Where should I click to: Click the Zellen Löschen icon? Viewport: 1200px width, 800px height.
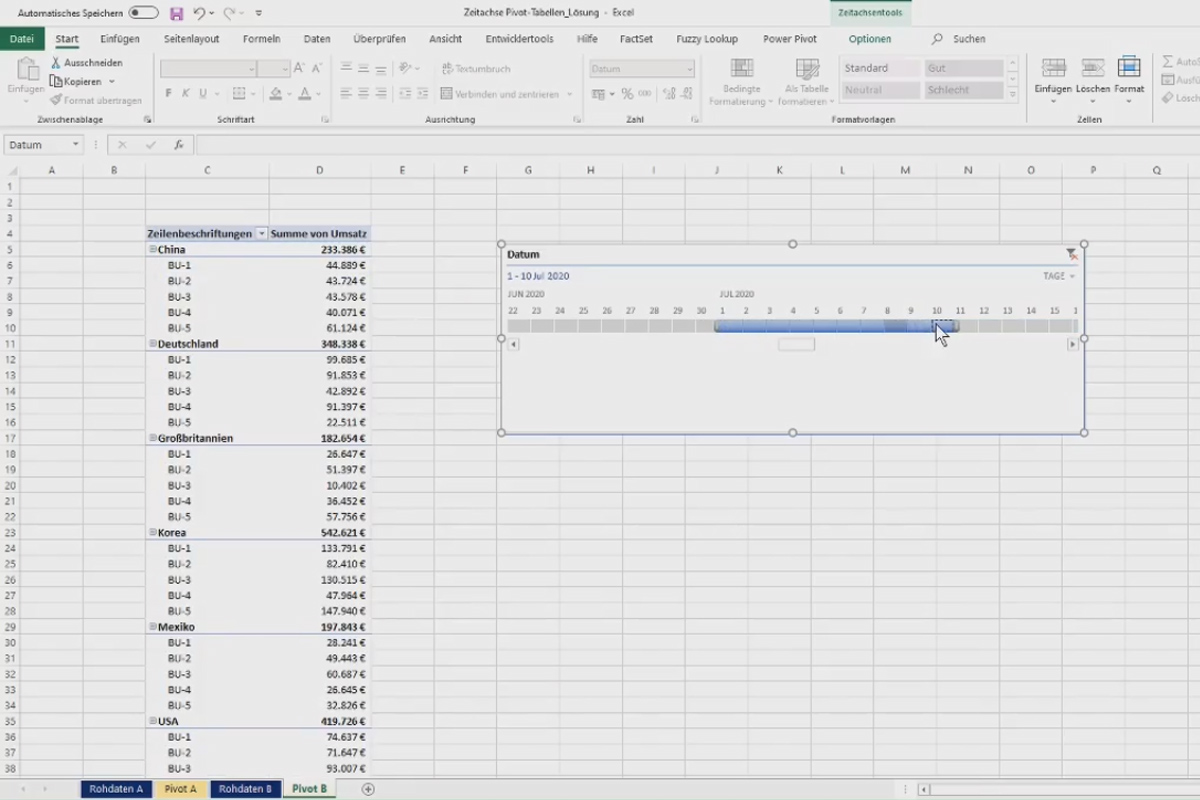(x=1092, y=68)
